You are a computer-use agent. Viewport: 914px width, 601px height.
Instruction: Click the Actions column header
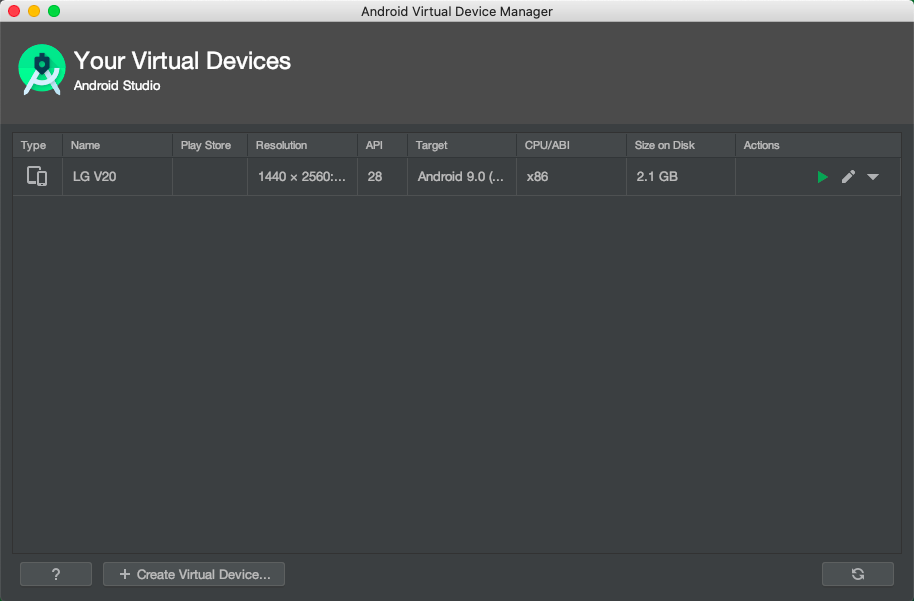tap(818, 145)
